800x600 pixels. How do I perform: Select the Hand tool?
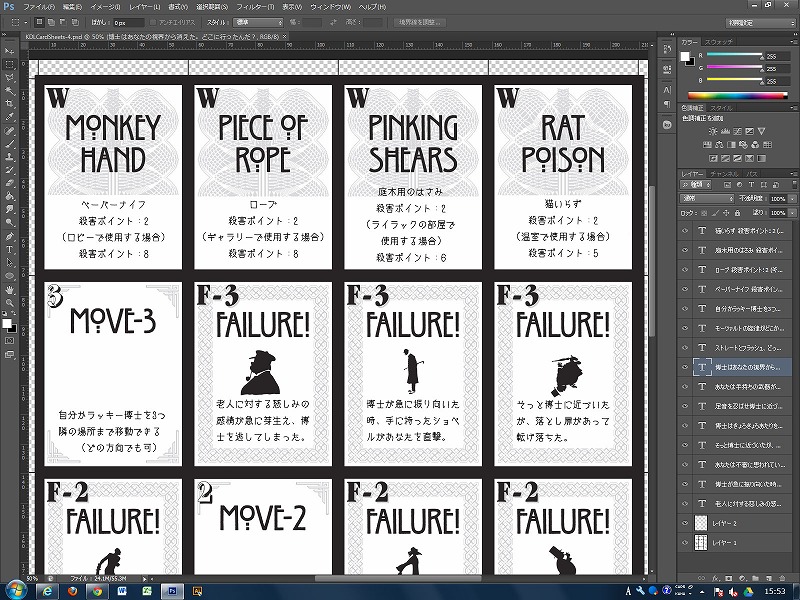point(9,289)
